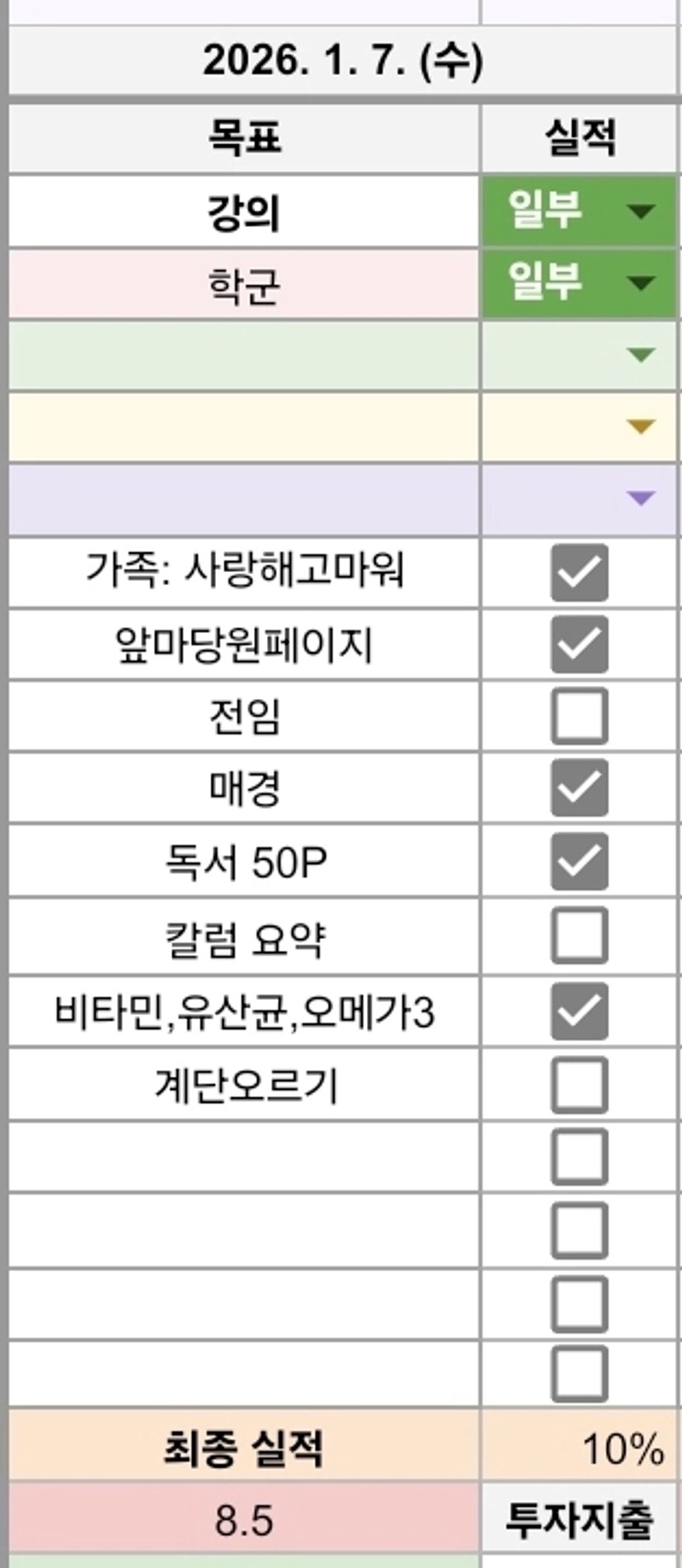Screen dimensions: 682x1568
Task: Uncheck the 독서 50P checkbox
Action: point(579,861)
